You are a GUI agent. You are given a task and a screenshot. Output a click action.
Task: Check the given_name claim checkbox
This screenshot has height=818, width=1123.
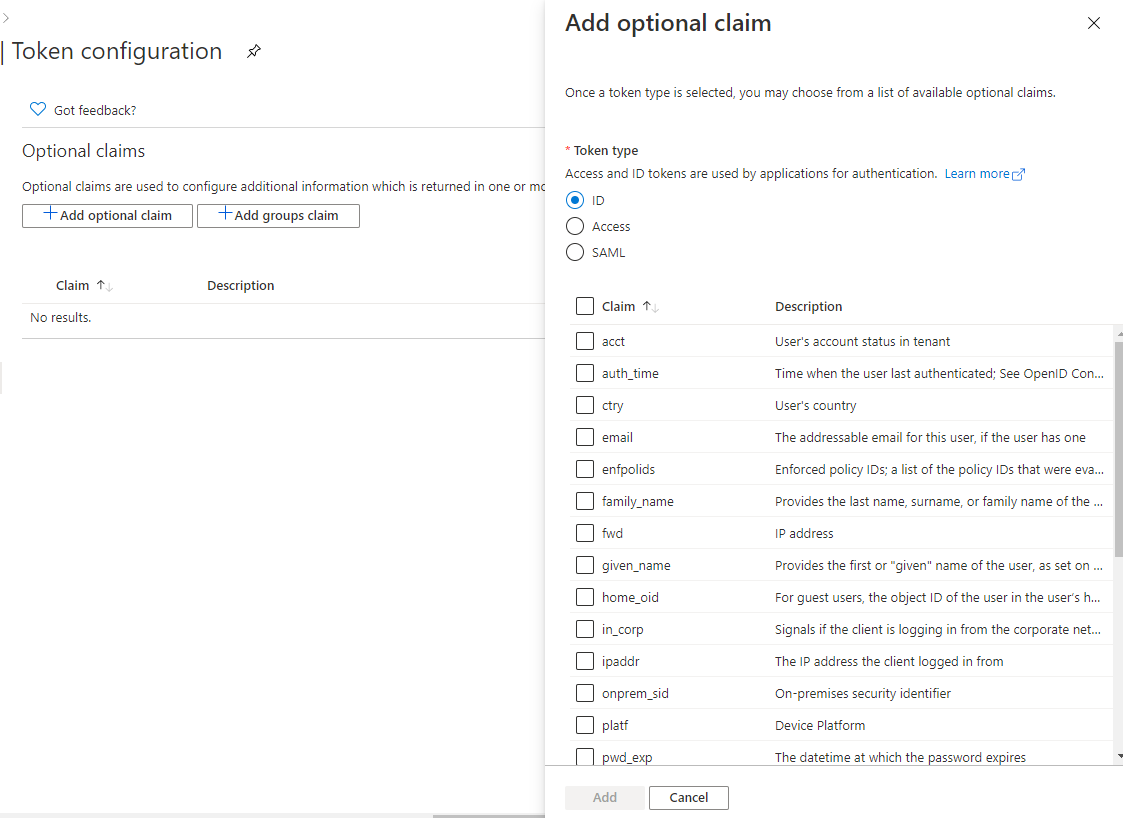[x=585, y=565]
